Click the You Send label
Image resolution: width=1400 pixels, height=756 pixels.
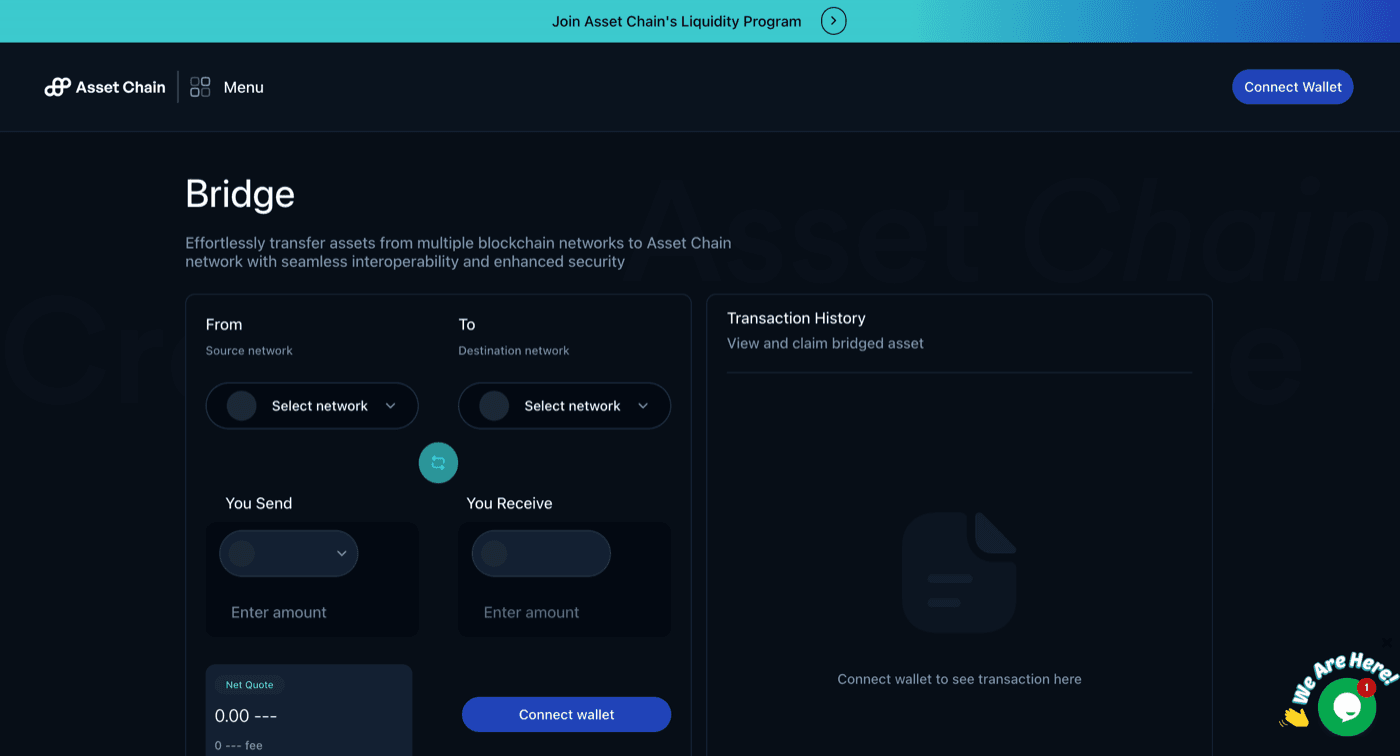(x=259, y=503)
